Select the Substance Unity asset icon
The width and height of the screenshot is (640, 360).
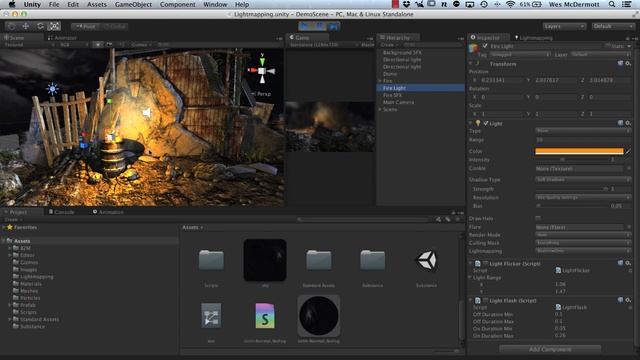[427, 260]
